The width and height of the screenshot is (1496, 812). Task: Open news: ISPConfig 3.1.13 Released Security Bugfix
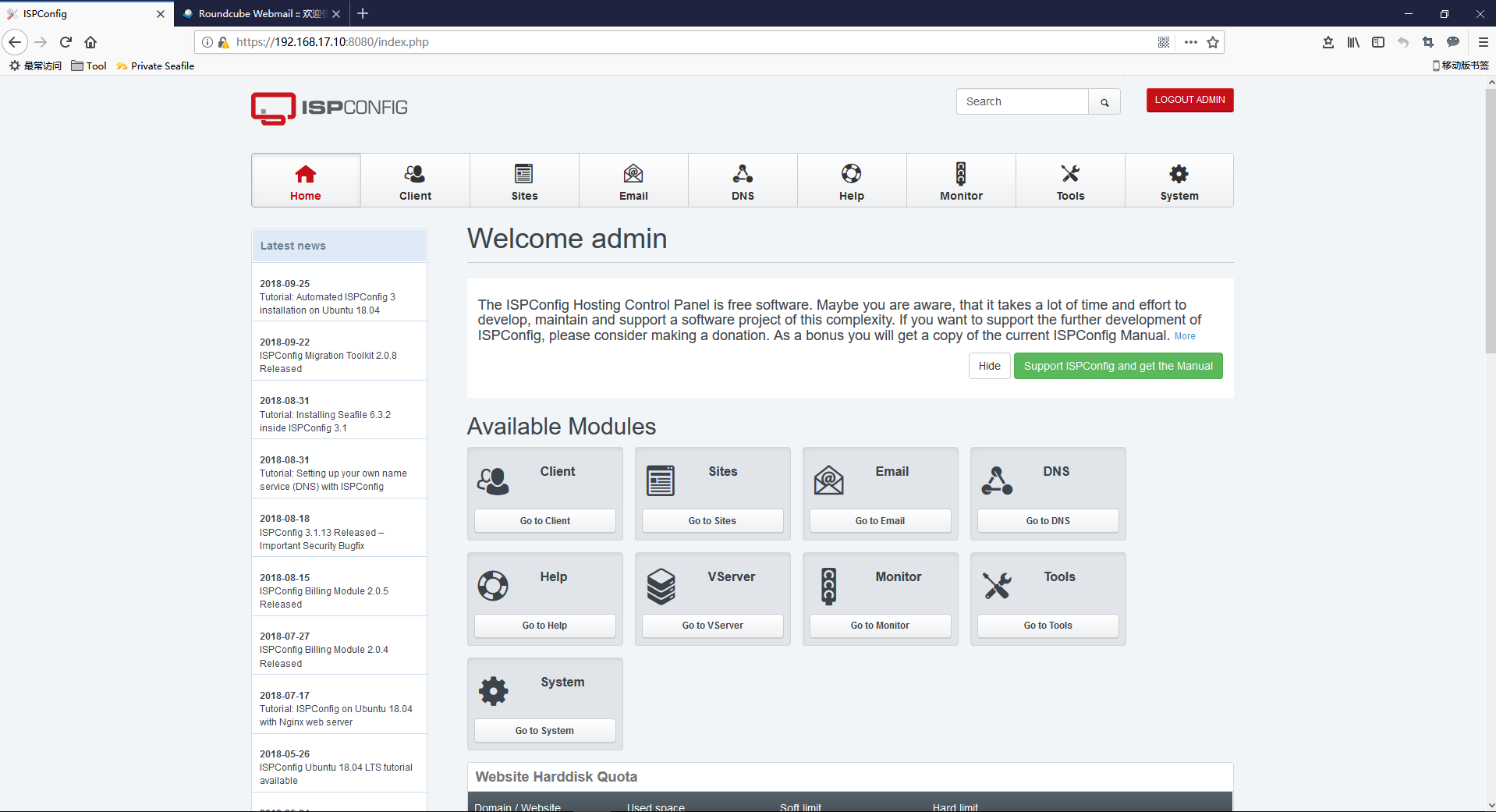322,539
